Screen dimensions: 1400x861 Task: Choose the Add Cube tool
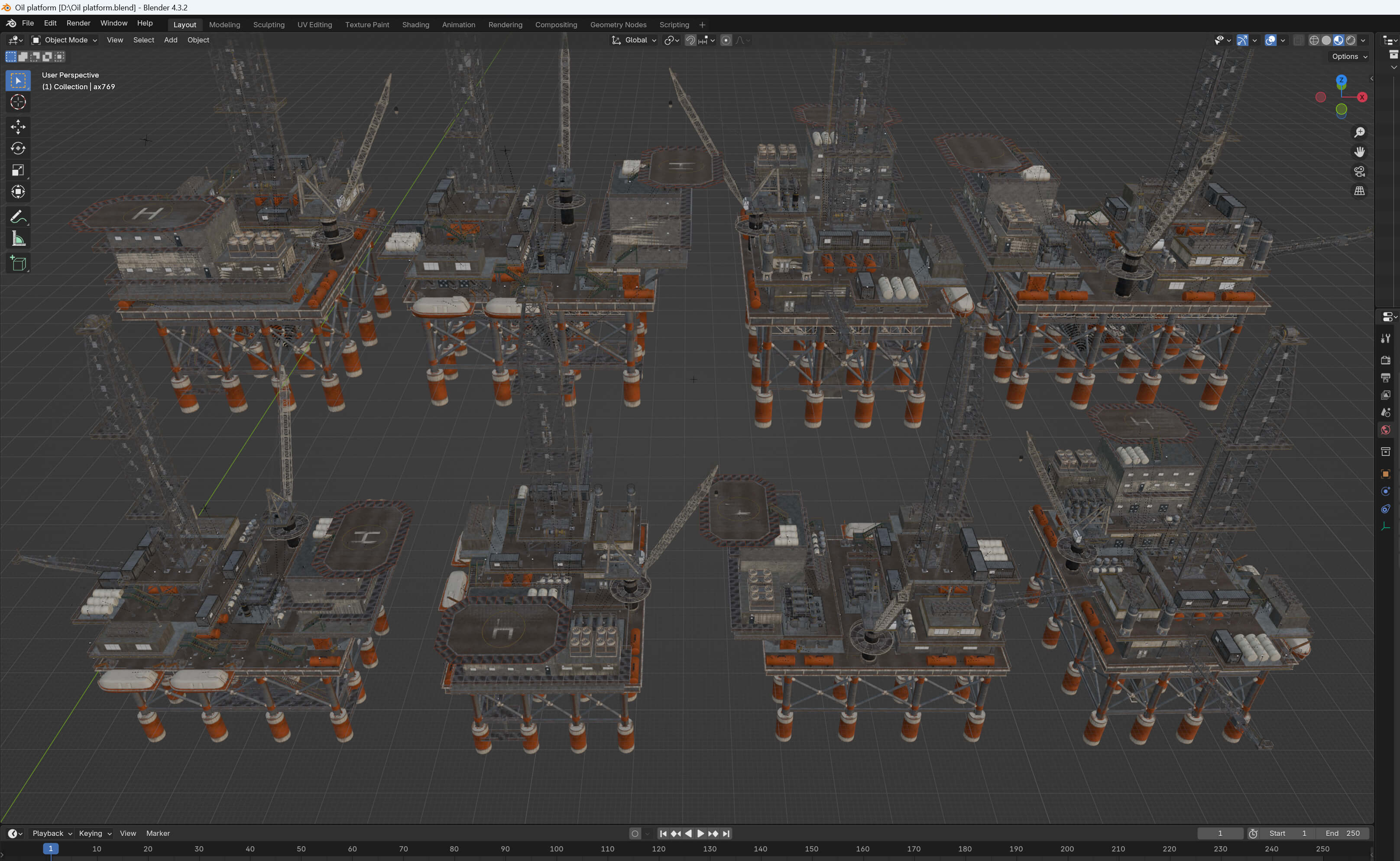[x=18, y=263]
